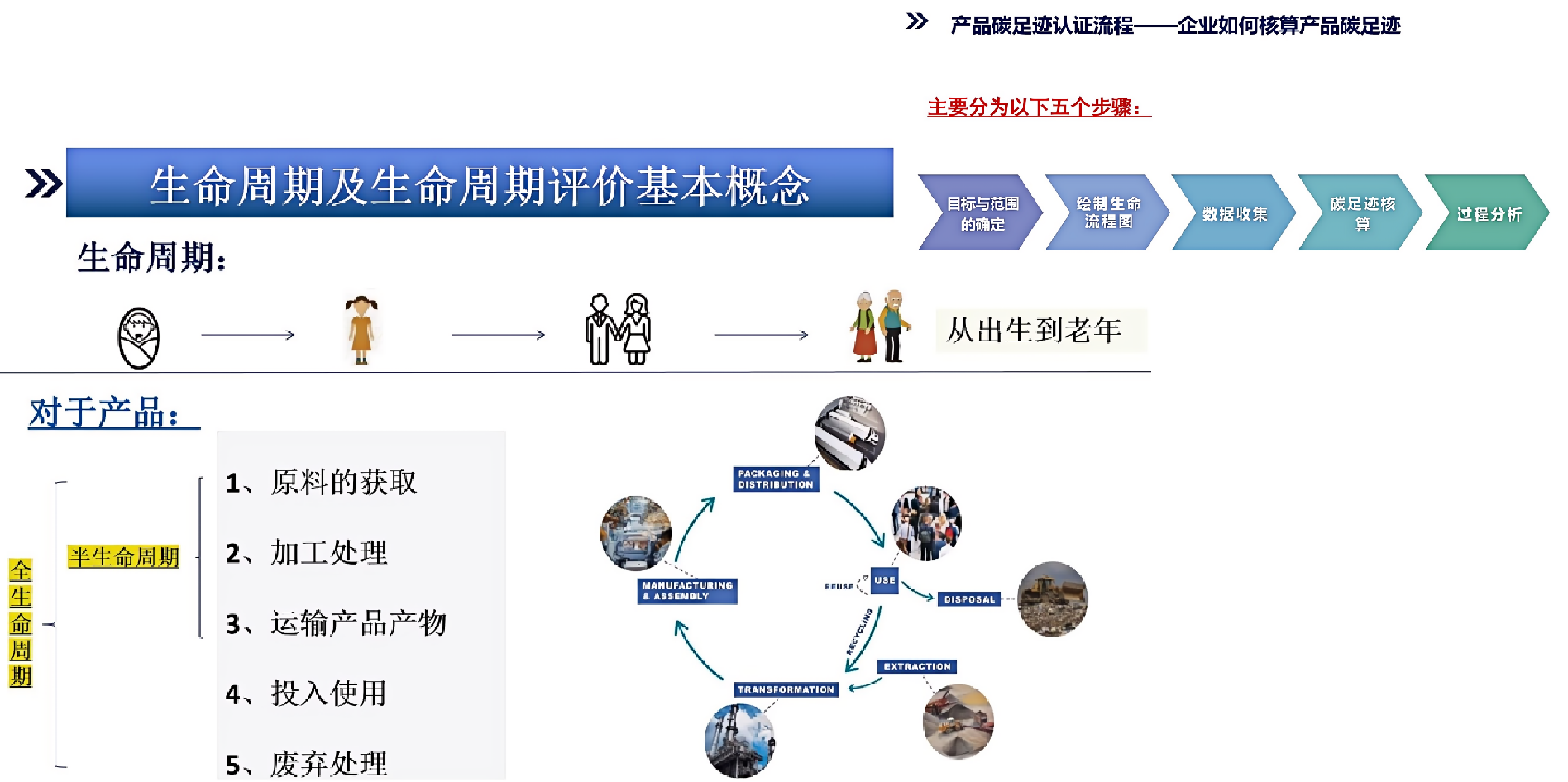This screenshot has width=1568, height=782.
Task: Click the elderly couple illustration
Action: click(x=881, y=327)
